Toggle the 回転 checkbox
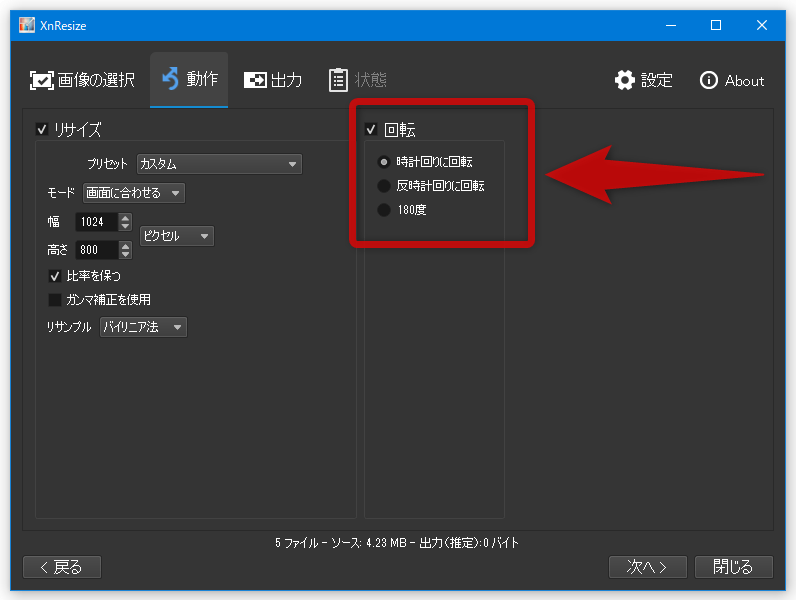 coord(371,129)
